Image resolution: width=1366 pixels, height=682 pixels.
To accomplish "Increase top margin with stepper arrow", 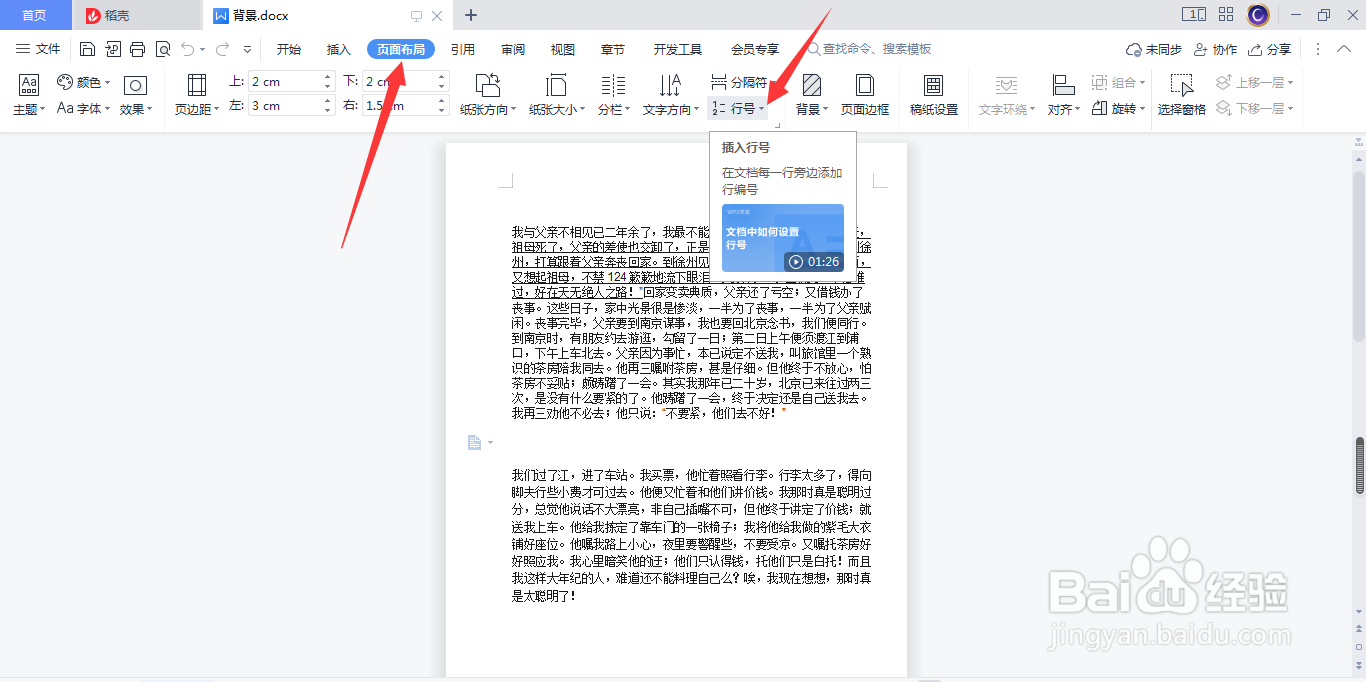I will point(327,77).
